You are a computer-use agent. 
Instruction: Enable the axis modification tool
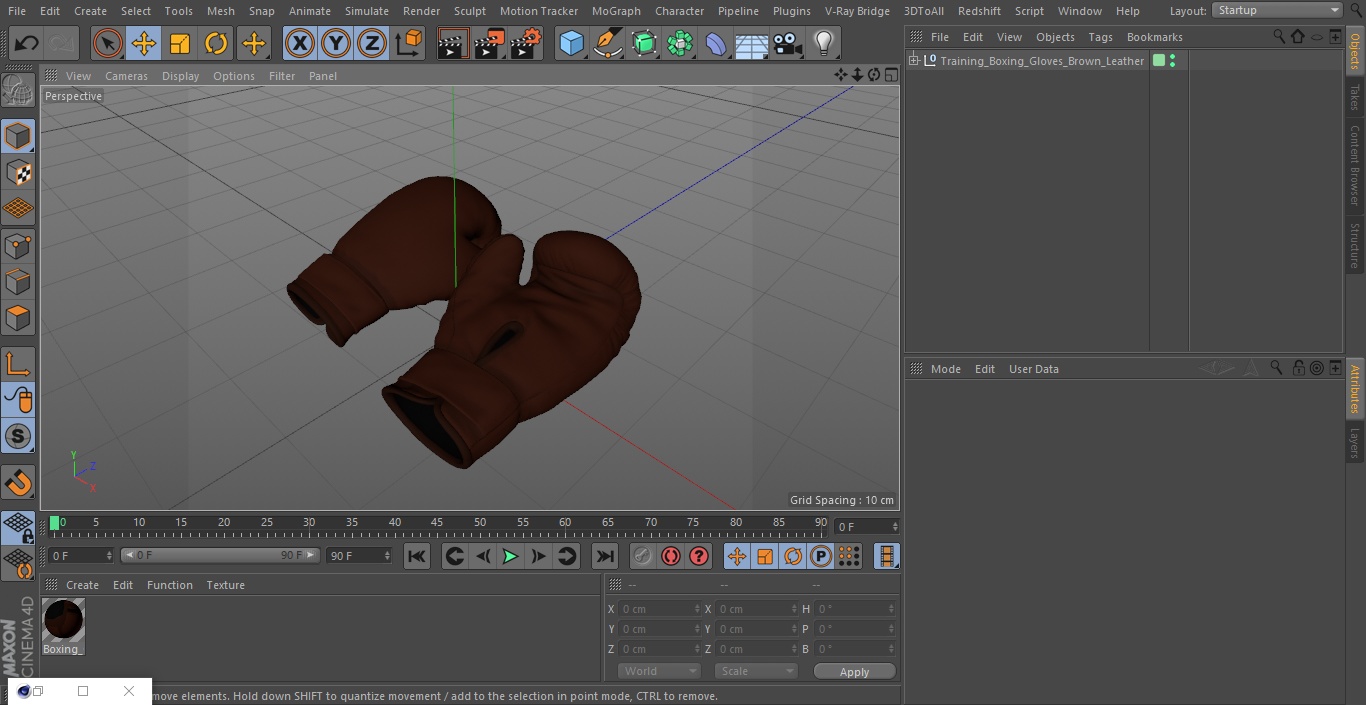tap(19, 364)
